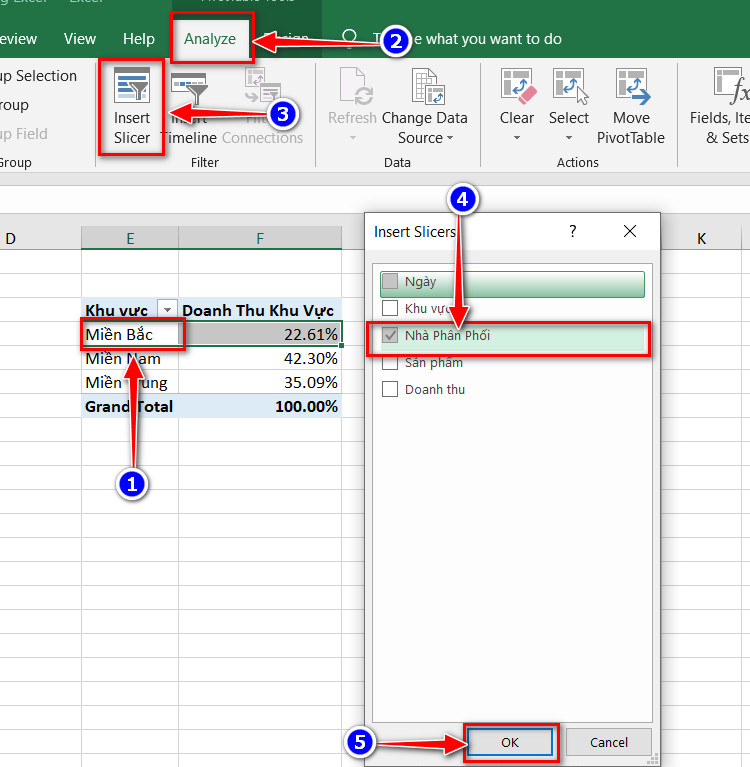750x767 pixels.
Task: Select the Miền Nam cell
Action: tap(130, 358)
